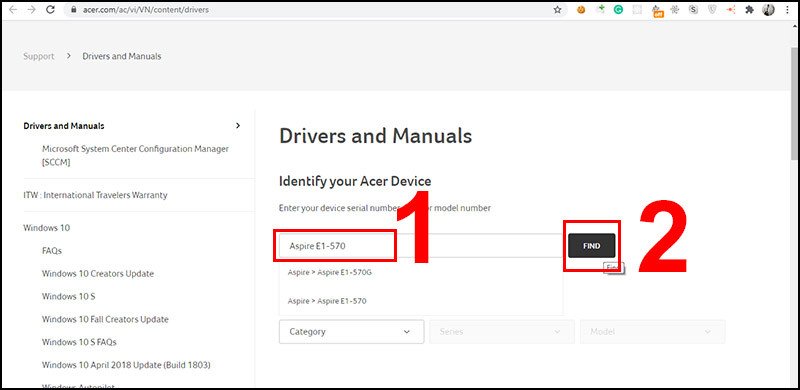Open the green plus extension icon

point(600,9)
